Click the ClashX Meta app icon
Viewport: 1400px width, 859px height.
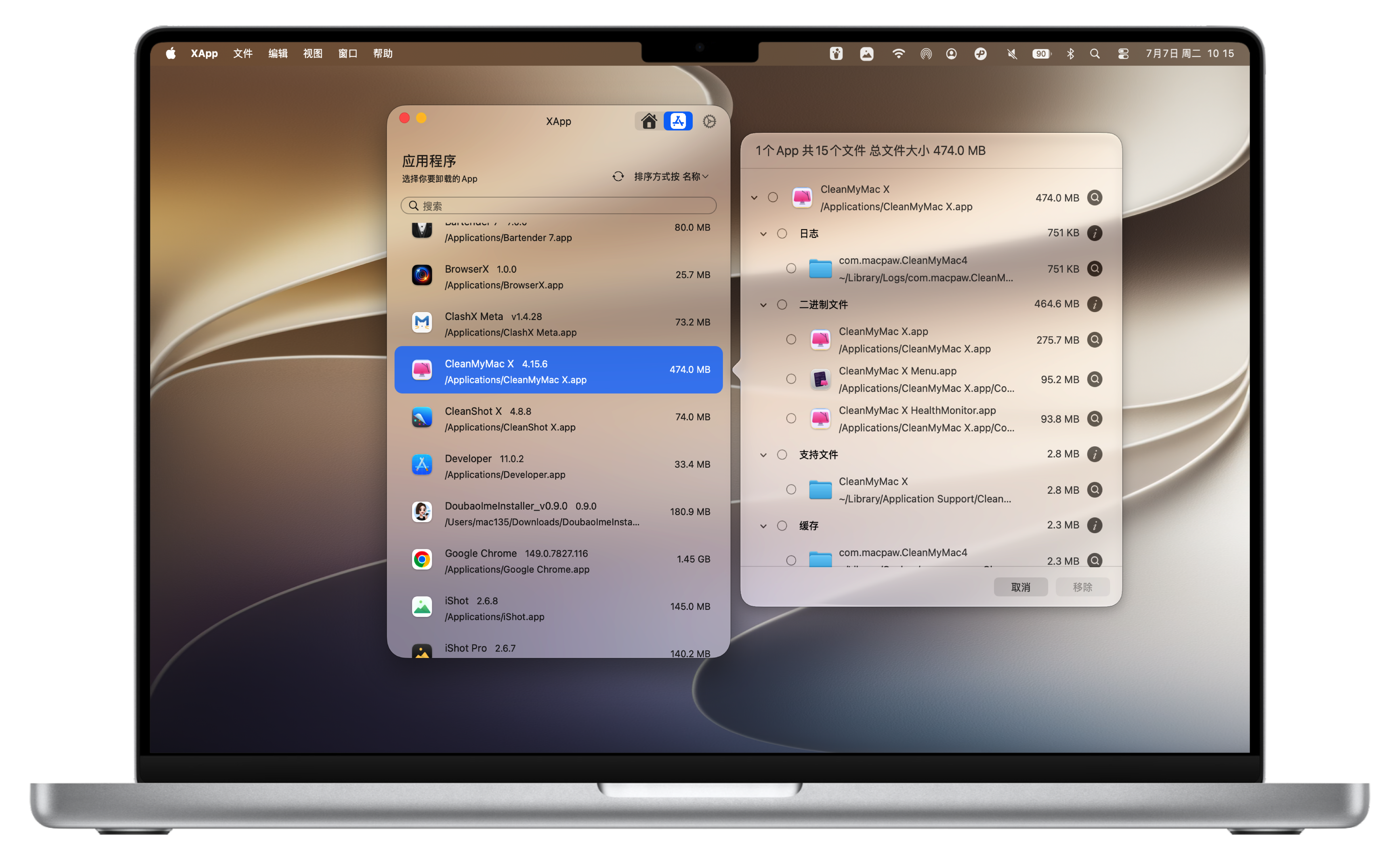[422, 323]
